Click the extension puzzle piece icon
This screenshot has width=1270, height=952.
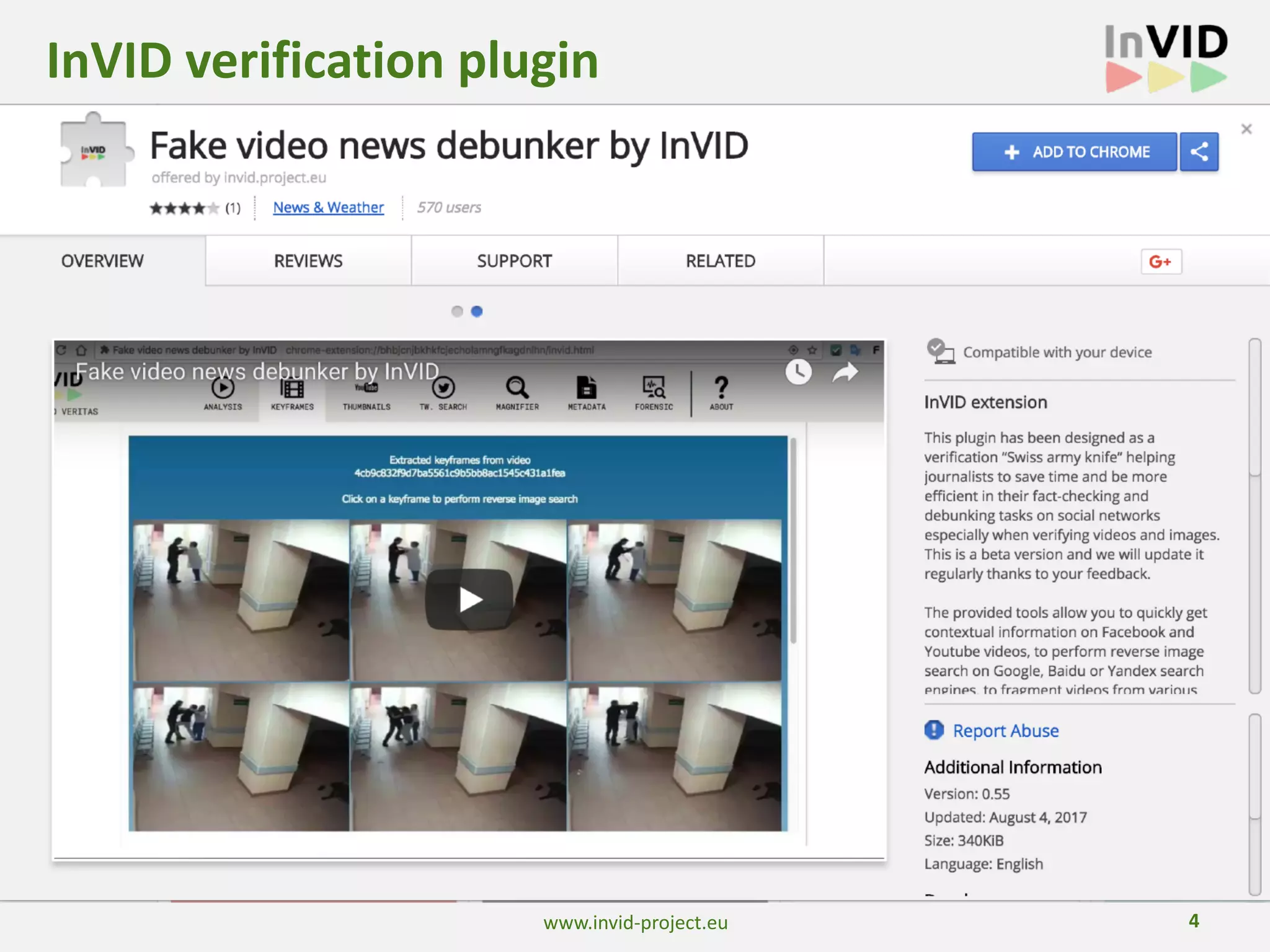(96, 150)
